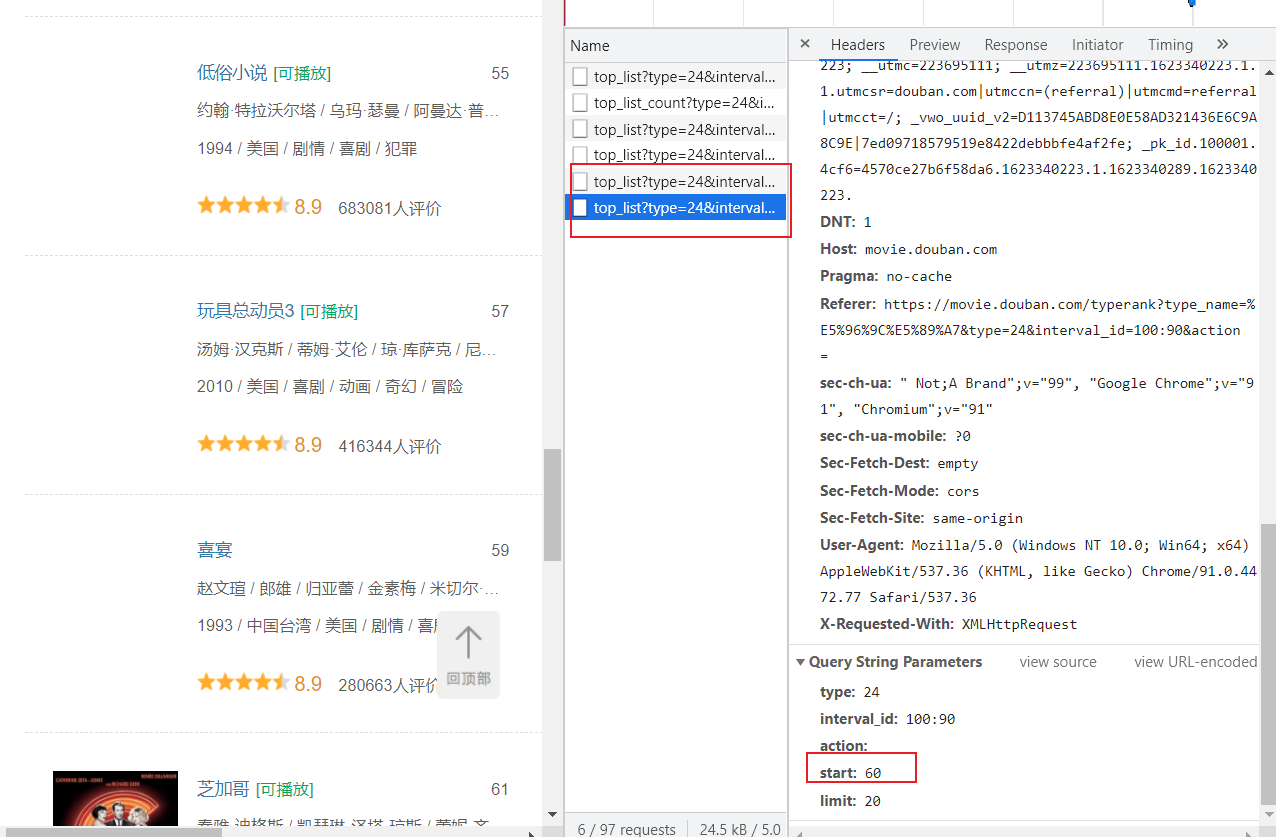Image resolution: width=1276 pixels, height=837 pixels.
Task: Collapse Query String Parameters section
Action: coord(801,662)
